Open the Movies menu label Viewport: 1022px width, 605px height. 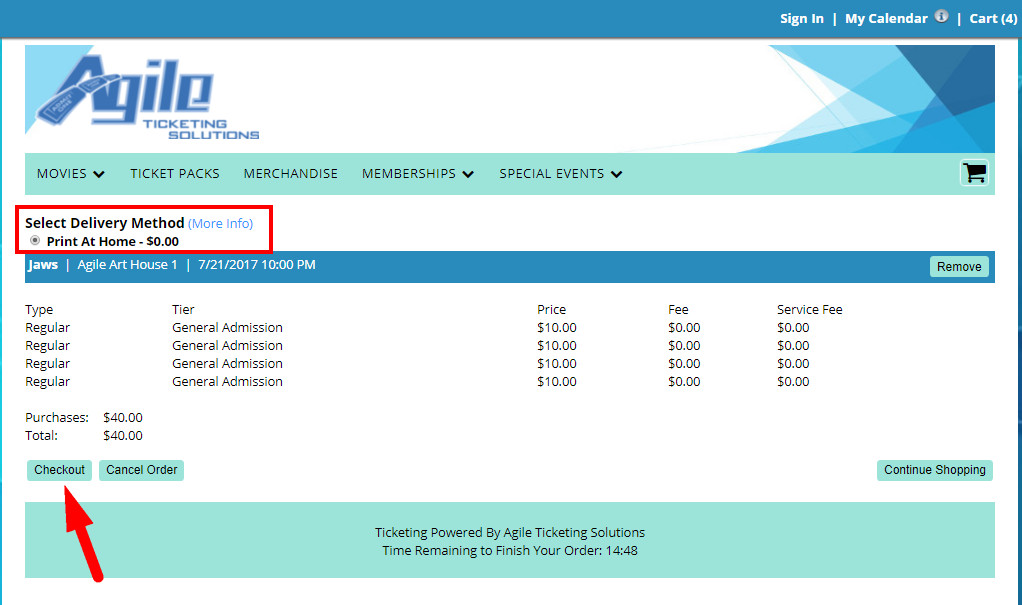click(x=62, y=173)
